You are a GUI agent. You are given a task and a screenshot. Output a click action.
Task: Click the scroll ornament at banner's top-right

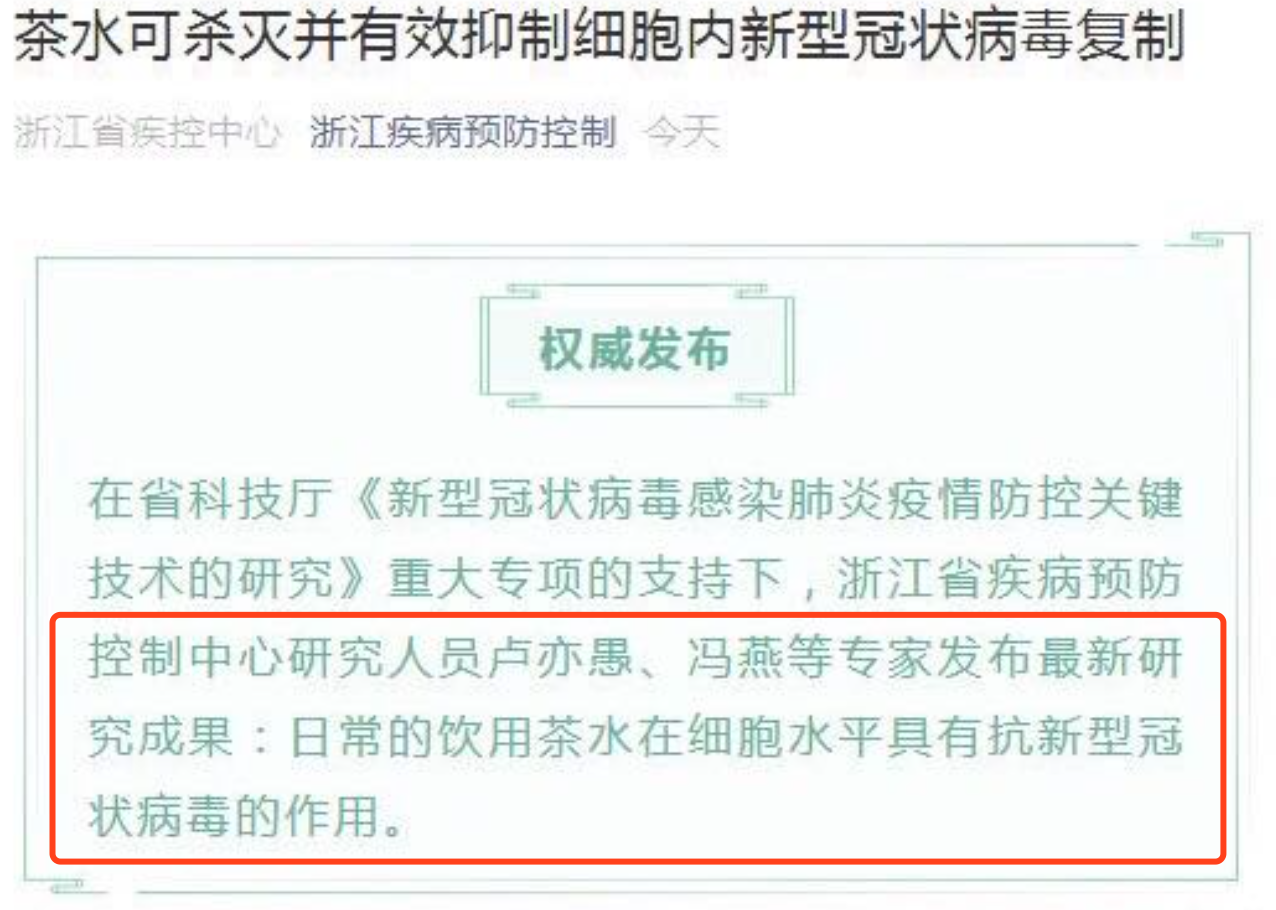[751, 291]
